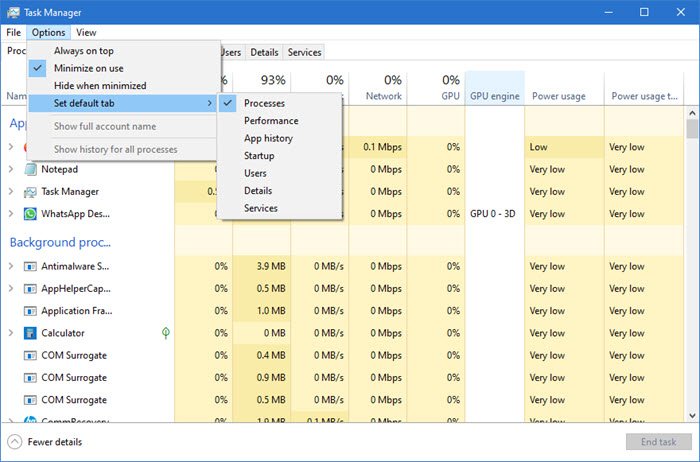Click the vertical scrollbar down arrow
Screen dimensions: 700x462
pyautogui.click(x=692, y=416)
